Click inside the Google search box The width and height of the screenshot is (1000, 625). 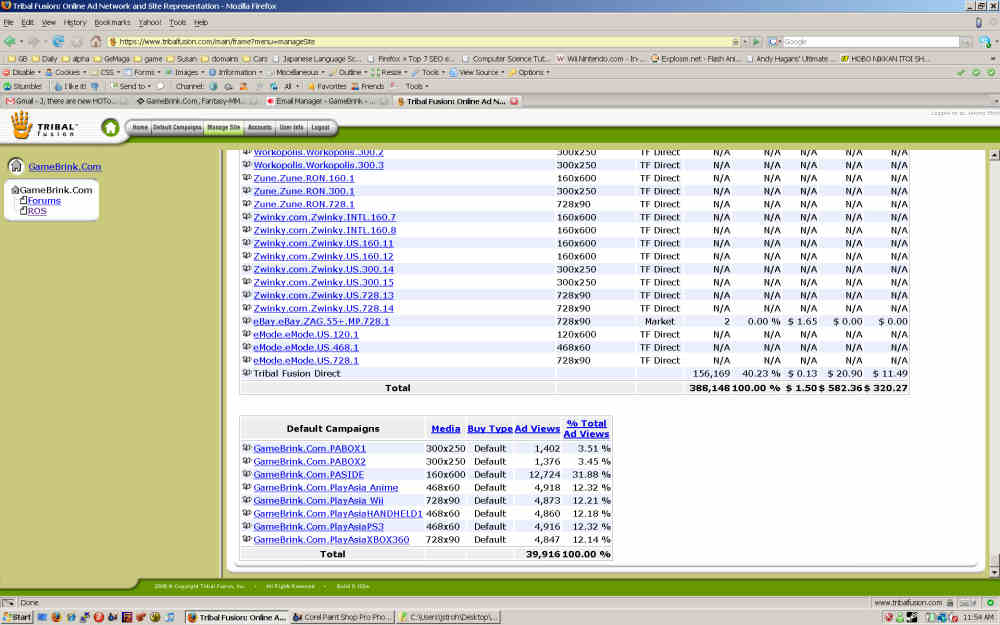click(x=870, y=42)
